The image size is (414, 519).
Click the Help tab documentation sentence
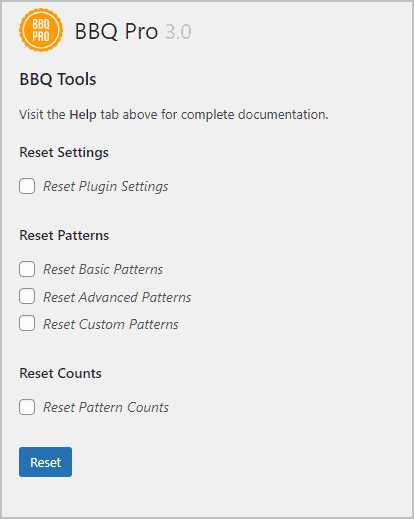click(x=174, y=115)
